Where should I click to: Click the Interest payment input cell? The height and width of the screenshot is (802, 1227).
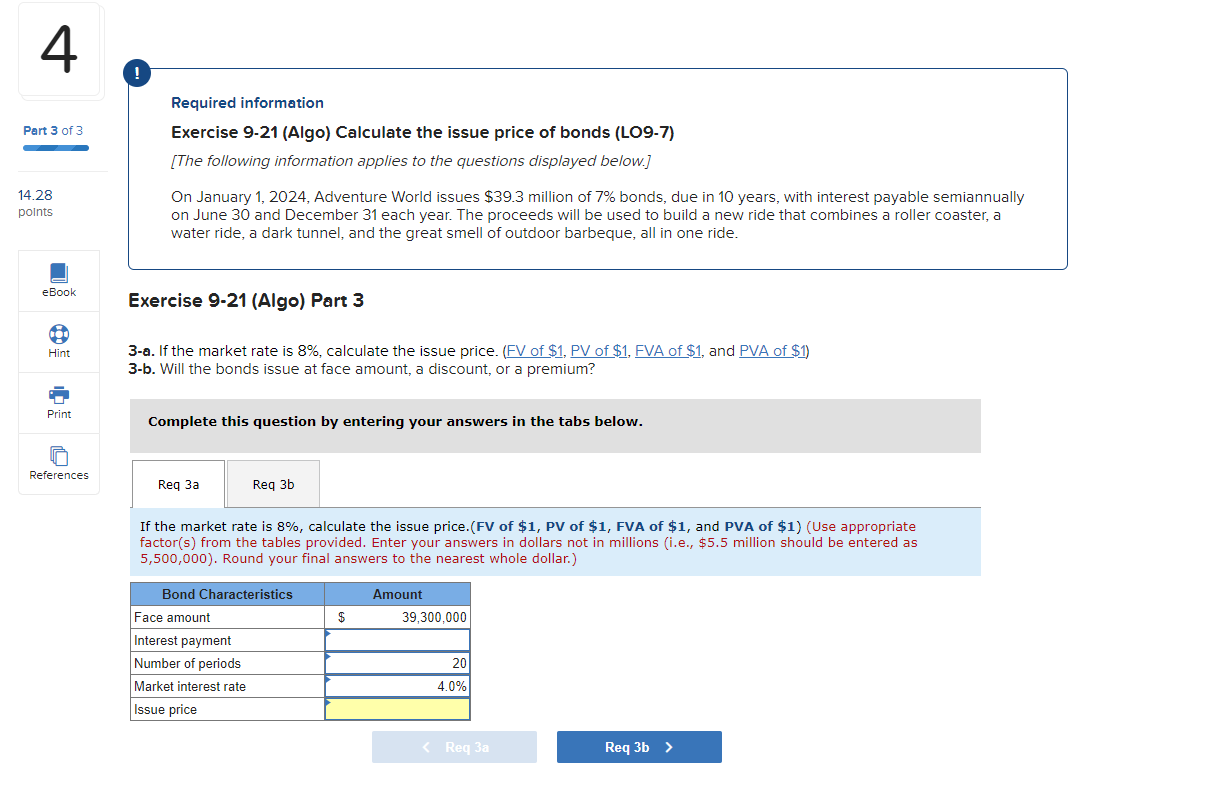(397, 640)
